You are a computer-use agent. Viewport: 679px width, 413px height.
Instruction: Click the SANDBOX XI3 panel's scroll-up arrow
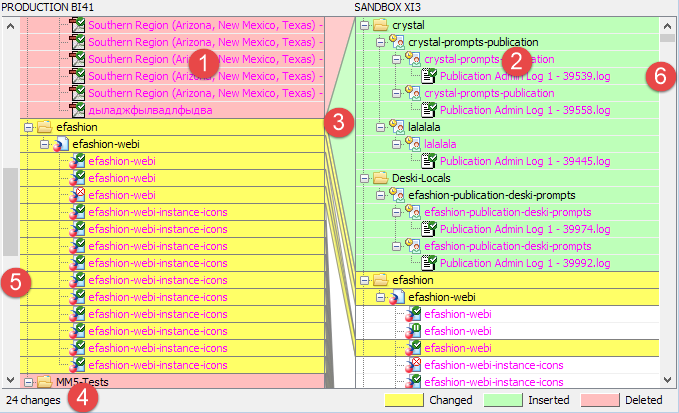[667, 26]
